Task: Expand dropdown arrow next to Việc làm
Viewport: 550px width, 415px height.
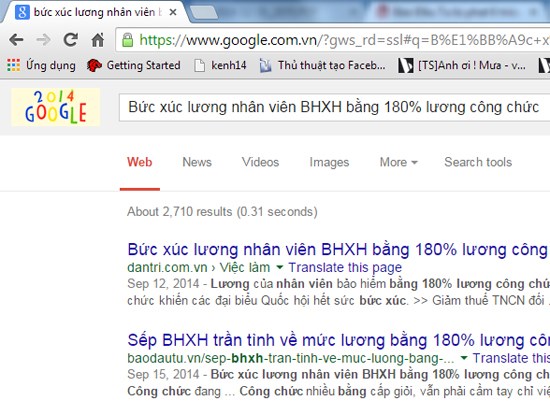Action: pos(280,268)
